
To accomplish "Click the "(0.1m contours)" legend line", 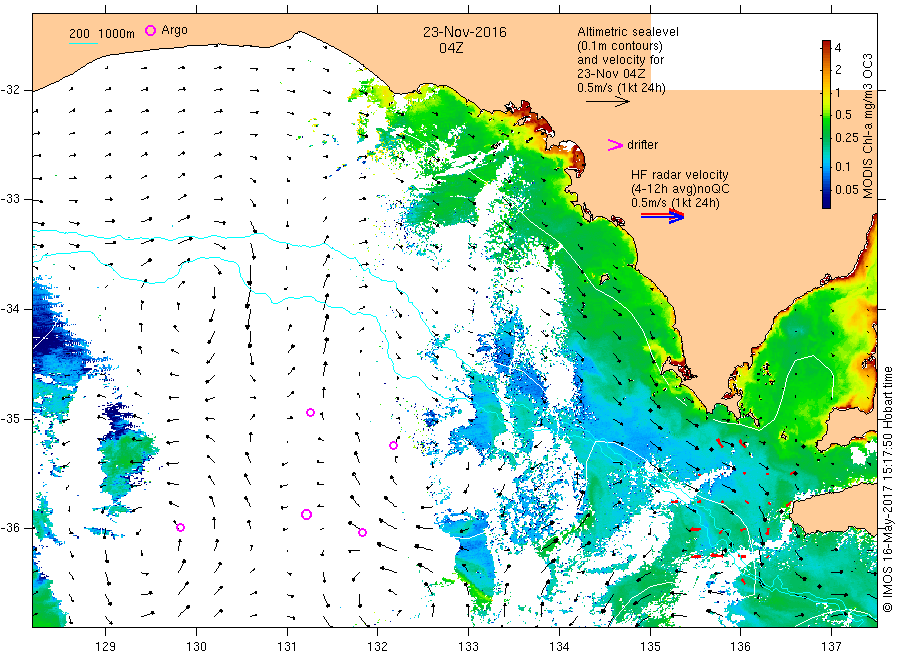I will (x=620, y=46).
